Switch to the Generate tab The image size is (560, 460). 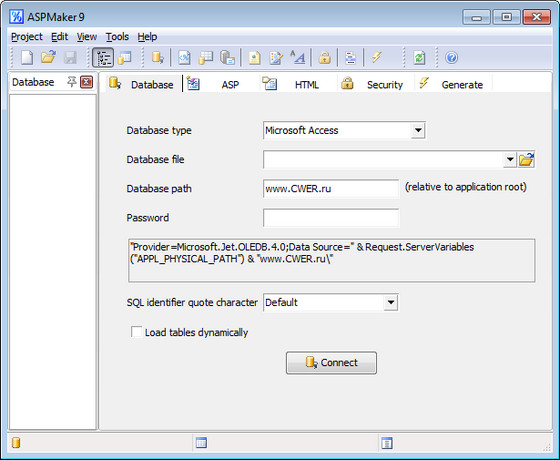tap(452, 84)
